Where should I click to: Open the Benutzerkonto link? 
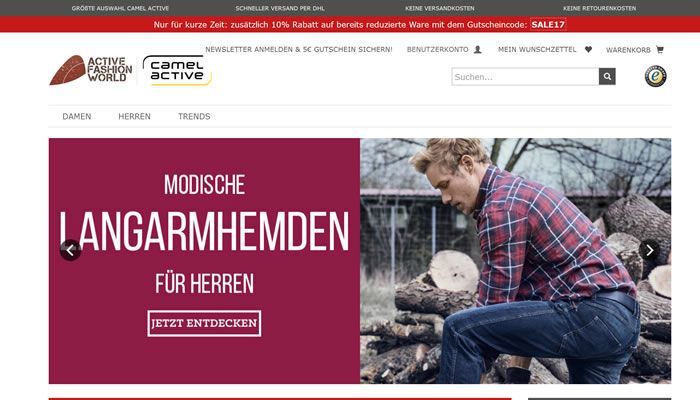(438, 50)
